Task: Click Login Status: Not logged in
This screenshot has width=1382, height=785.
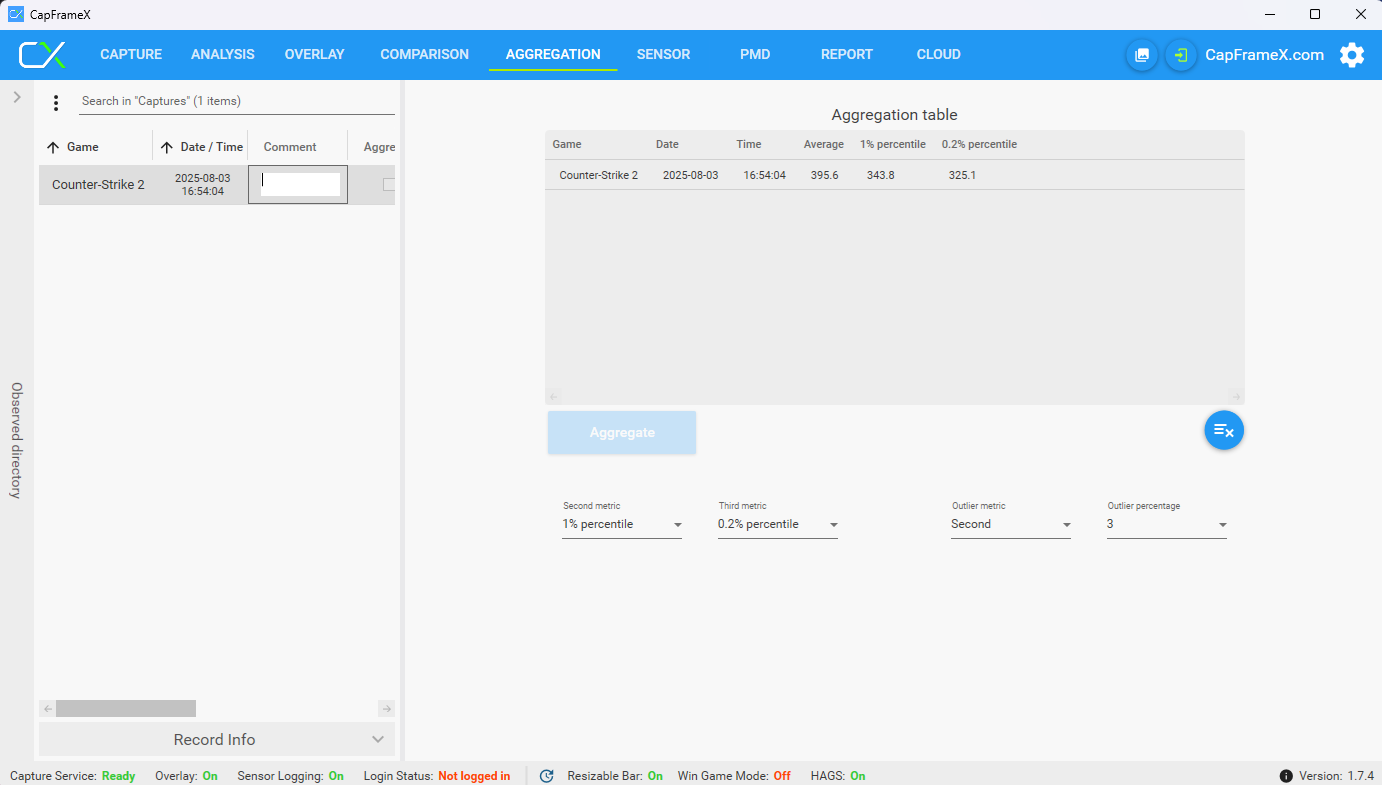Action: pos(437,776)
